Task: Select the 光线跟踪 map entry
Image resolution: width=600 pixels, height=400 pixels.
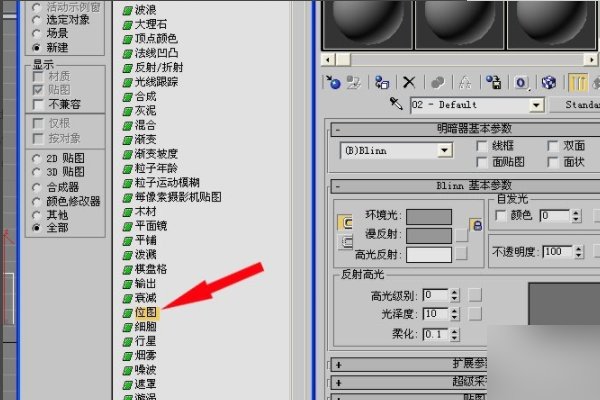Action: click(x=156, y=82)
